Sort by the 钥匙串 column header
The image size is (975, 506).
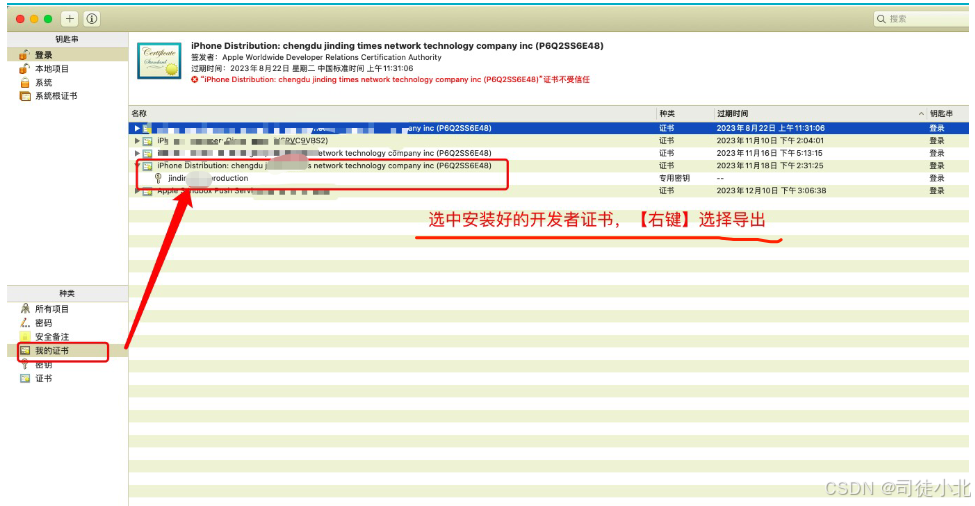[948, 113]
